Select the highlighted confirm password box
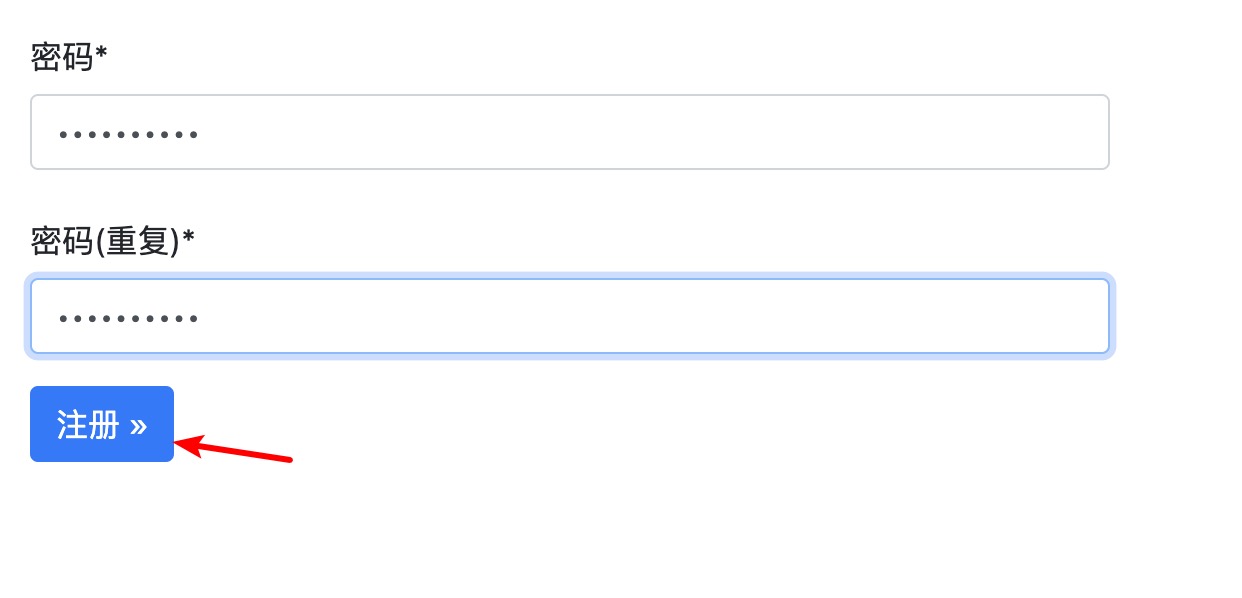1242x598 pixels. pos(569,316)
